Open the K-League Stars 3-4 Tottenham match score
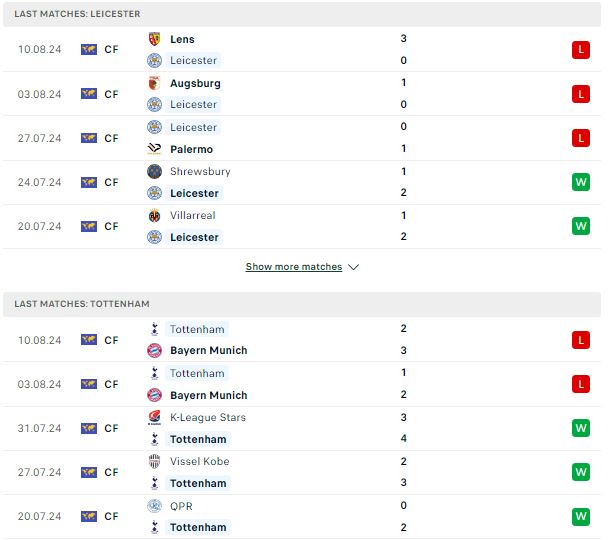The height and width of the screenshot is (540, 612). [404, 428]
